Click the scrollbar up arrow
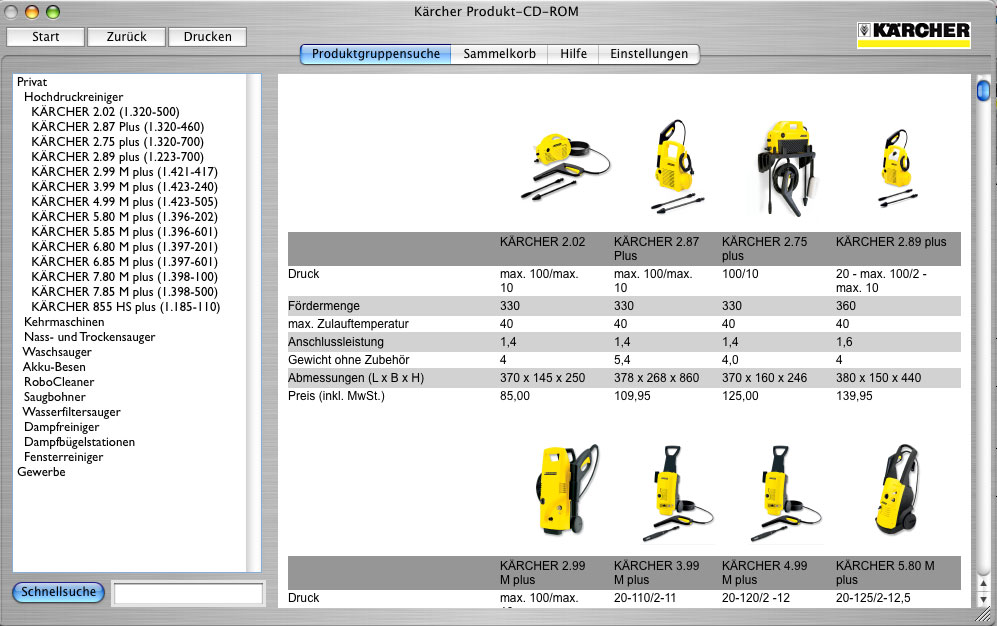997x626 pixels. click(983, 583)
